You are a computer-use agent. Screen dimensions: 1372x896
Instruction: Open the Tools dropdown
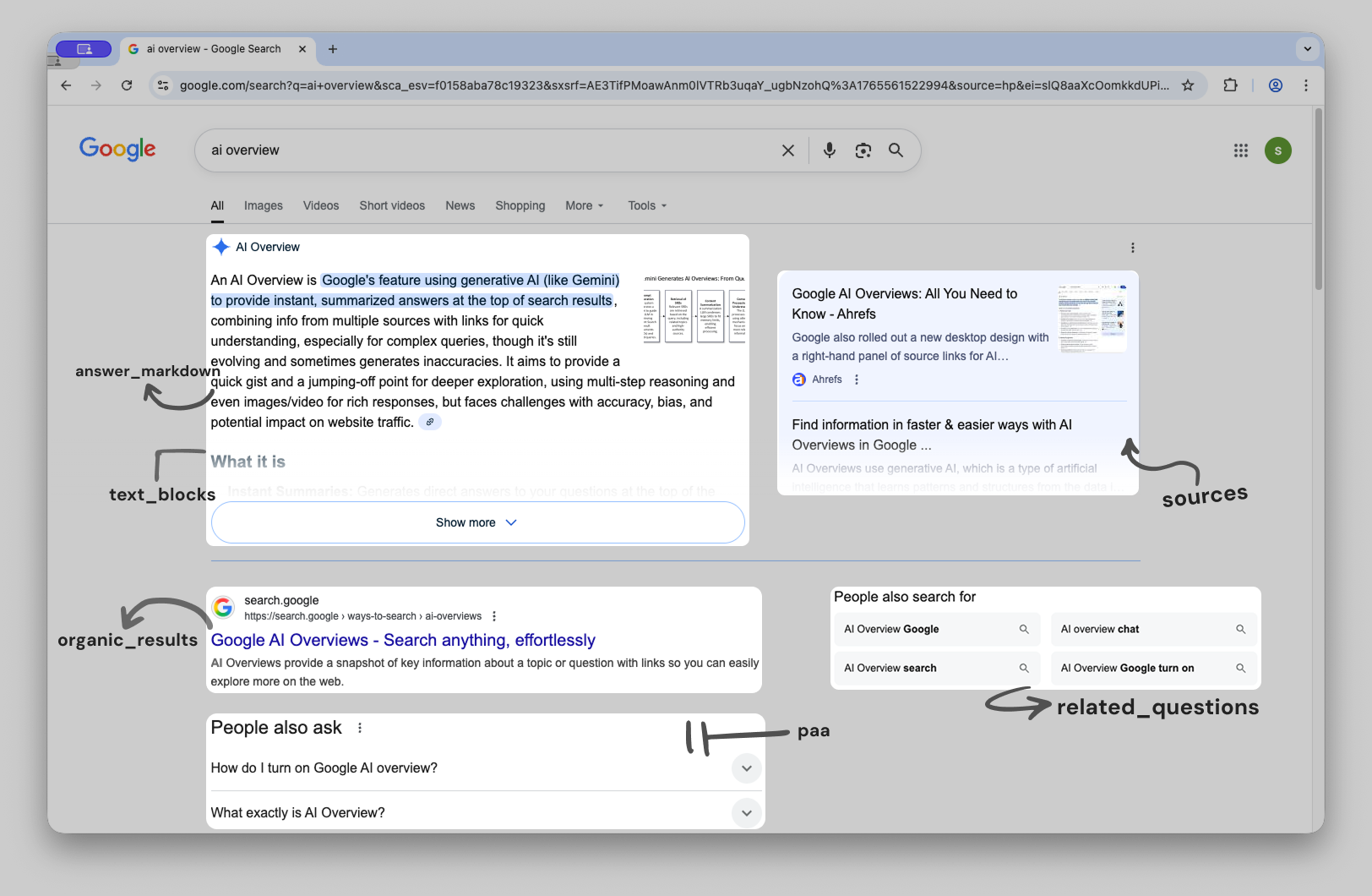tap(647, 205)
